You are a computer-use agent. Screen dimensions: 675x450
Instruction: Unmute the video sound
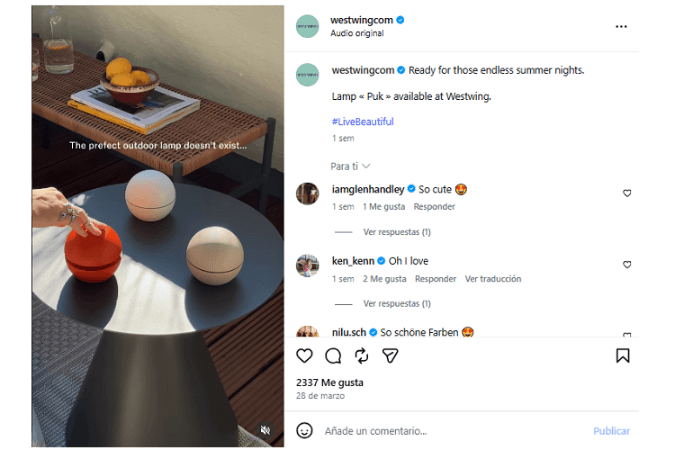click(265, 430)
